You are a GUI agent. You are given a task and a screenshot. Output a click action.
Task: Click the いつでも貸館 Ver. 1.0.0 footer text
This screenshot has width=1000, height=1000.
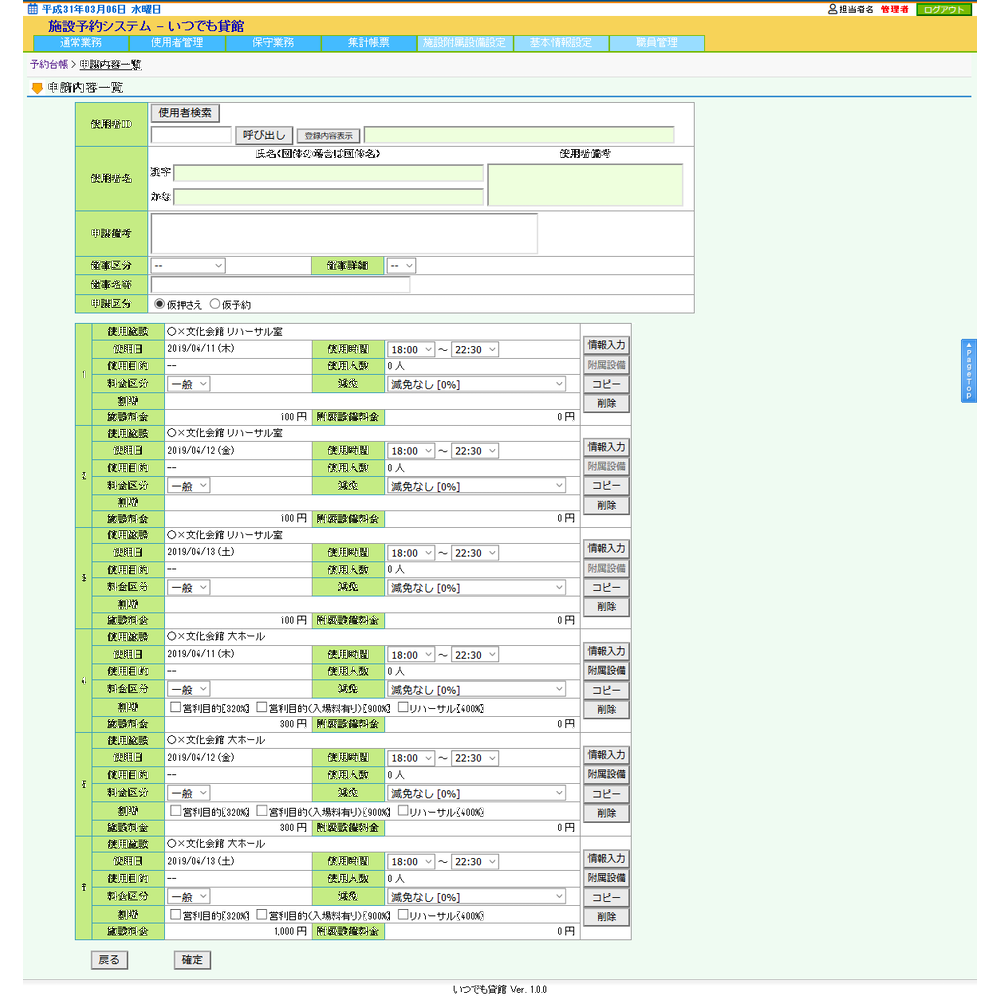[x=499, y=989]
